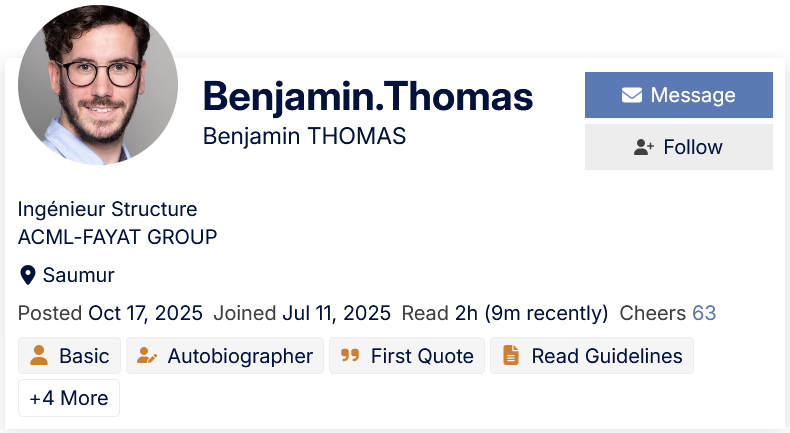The height and width of the screenshot is (433, 790).
Task: Click the Autobiographer badge pencil-user icon
Action: pos(147,355)
